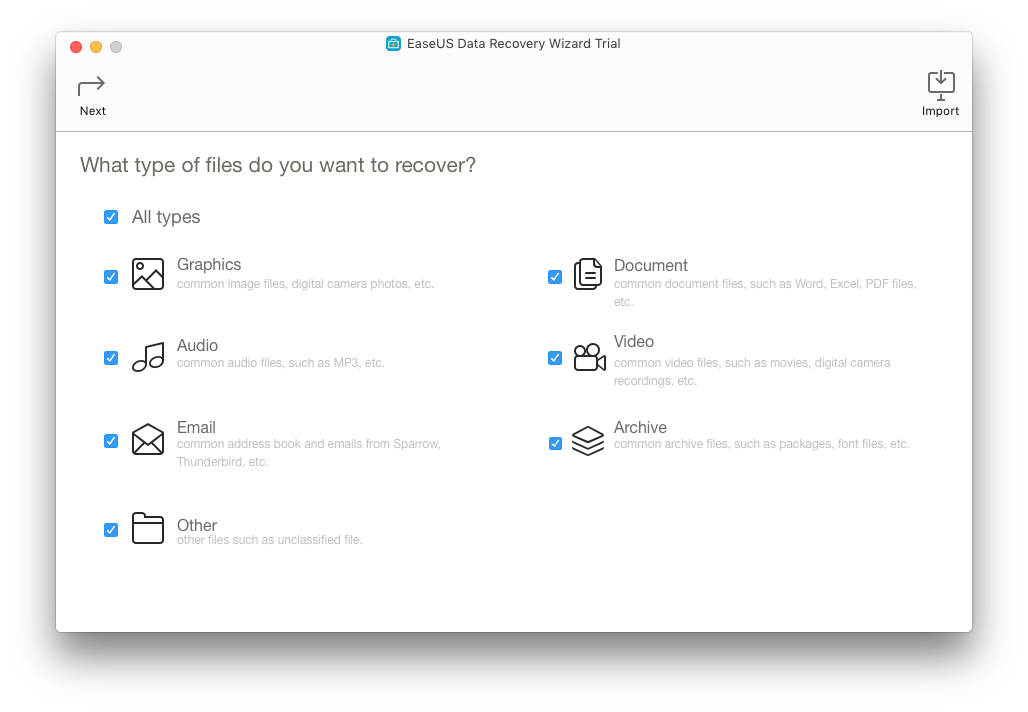Click the Next arrow icon in toolbar
This screenshot has height=712, width=1028.
click(x=92, y=87)
